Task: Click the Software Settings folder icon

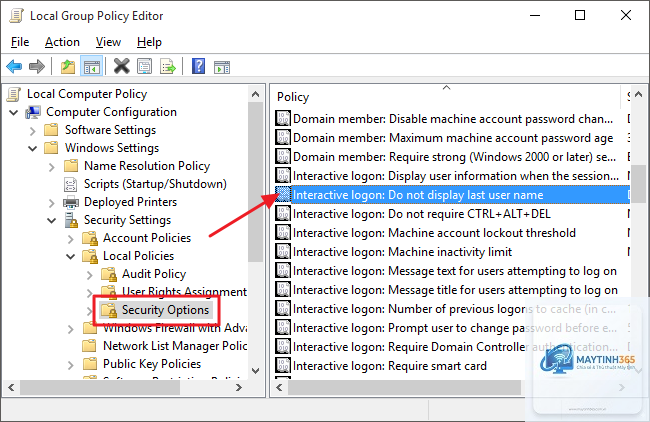Action: click(51, 130)
